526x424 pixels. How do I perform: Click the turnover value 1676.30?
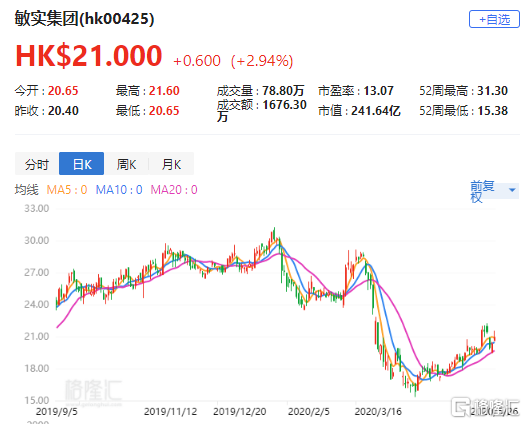click(284, 105)
